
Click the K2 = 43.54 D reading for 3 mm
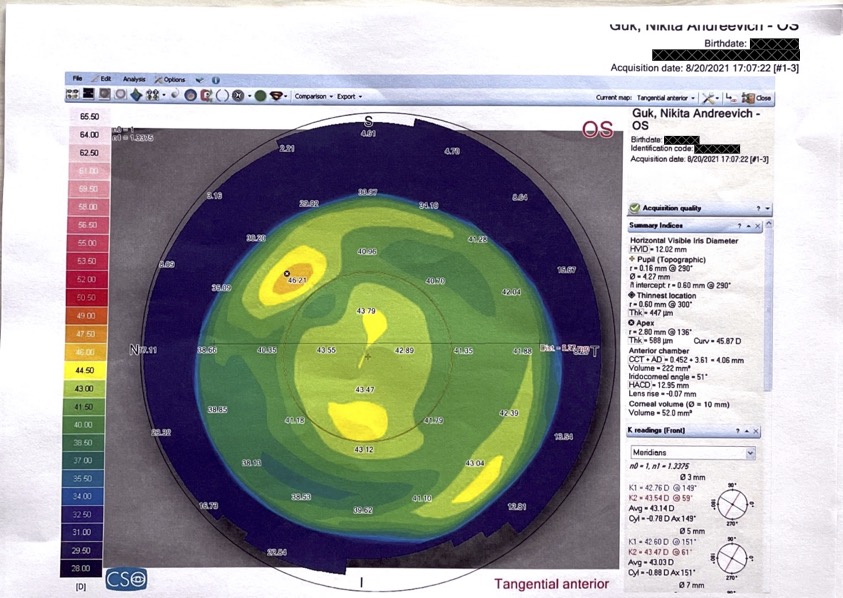(x=661, y=498)
